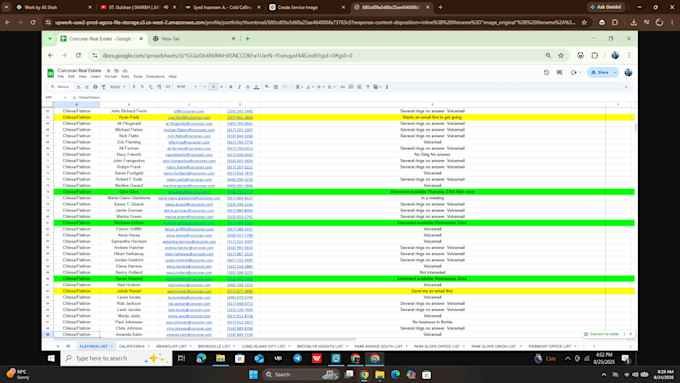Open the dropdown arrow beside Share
Viewport: 680px width, 383px height.
click(x=615, y=72)
